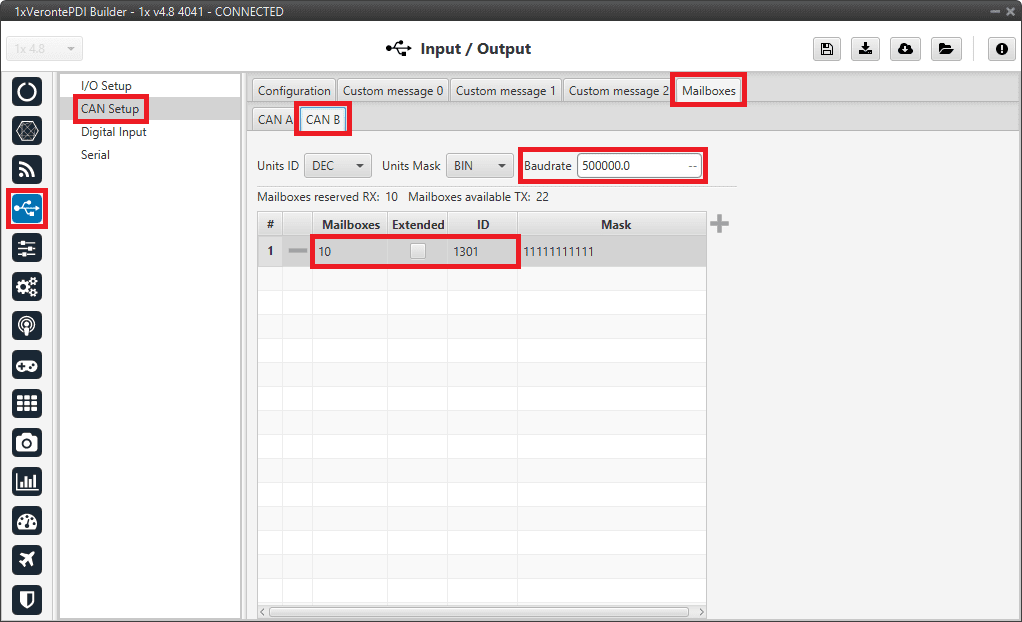Open the Units ID DEC dropdown
Viewport: 1022px width, 622px height.
338,166
